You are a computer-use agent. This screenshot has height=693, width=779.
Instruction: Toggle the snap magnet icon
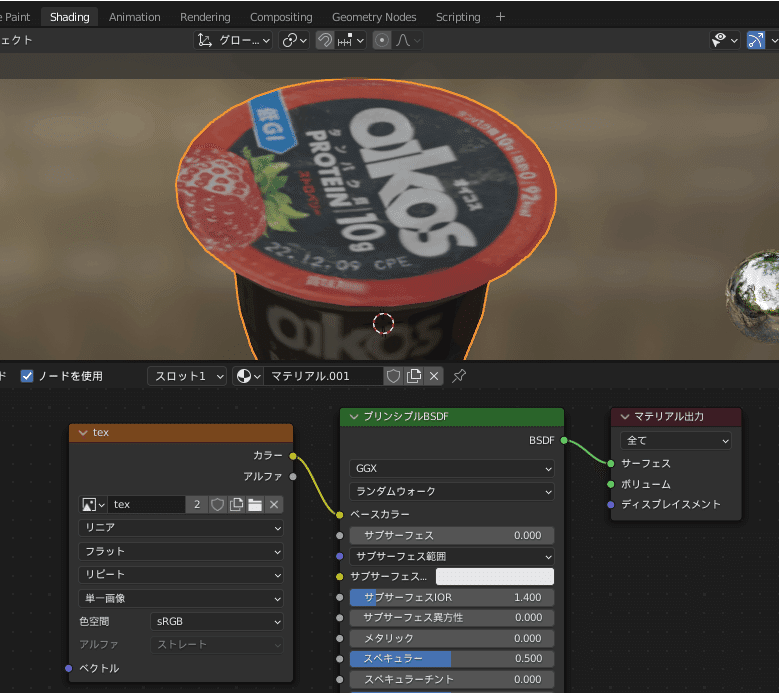325,40
